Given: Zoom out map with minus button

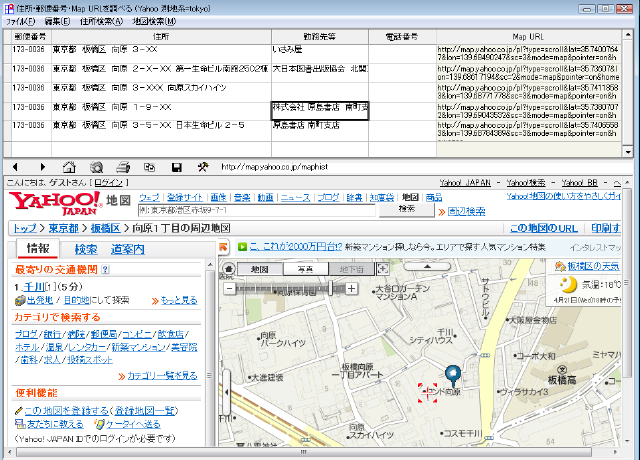Looking at the screenshot, I should coord(229,289).
